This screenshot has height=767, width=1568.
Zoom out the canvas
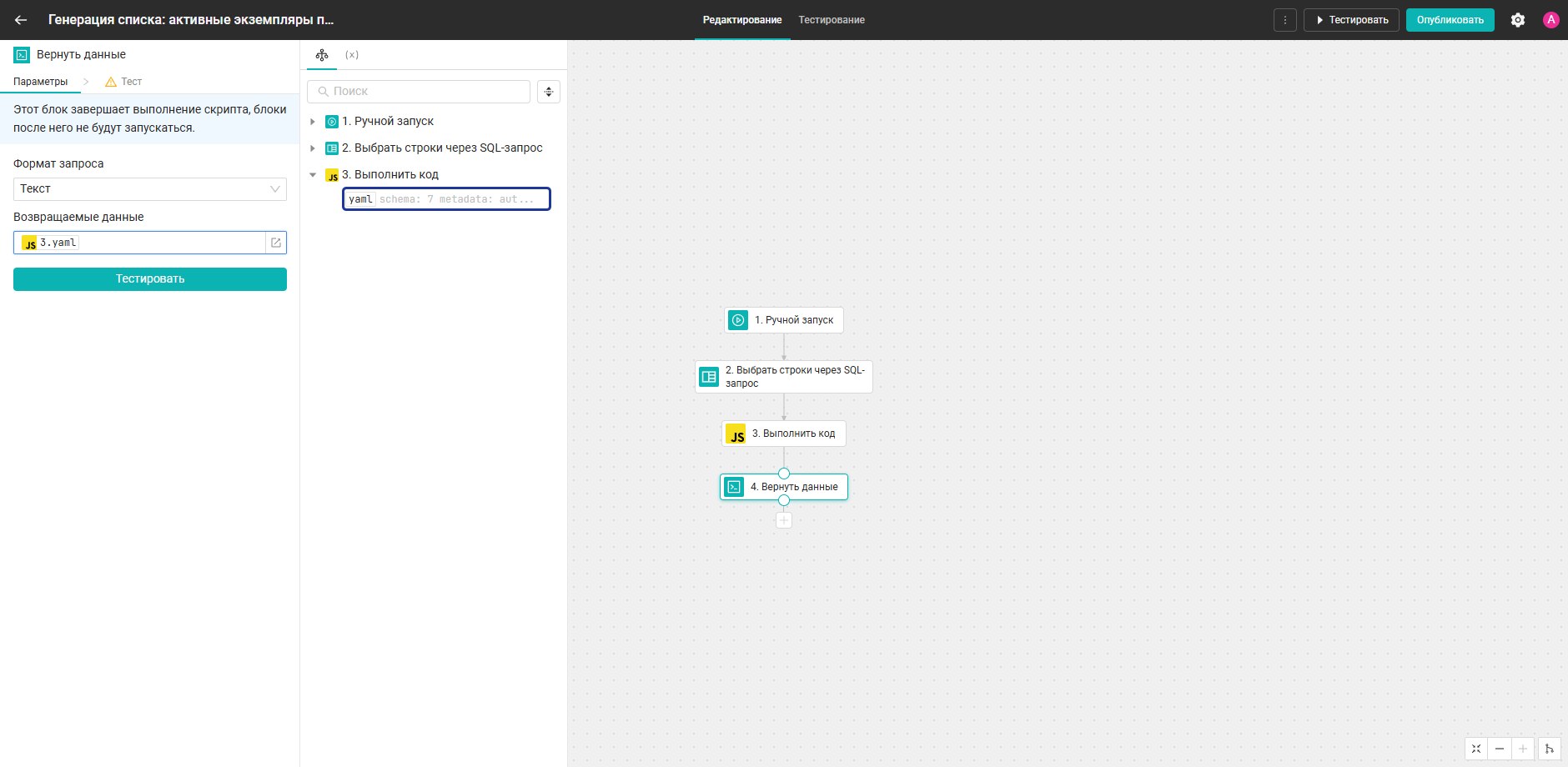[1500, 749]
